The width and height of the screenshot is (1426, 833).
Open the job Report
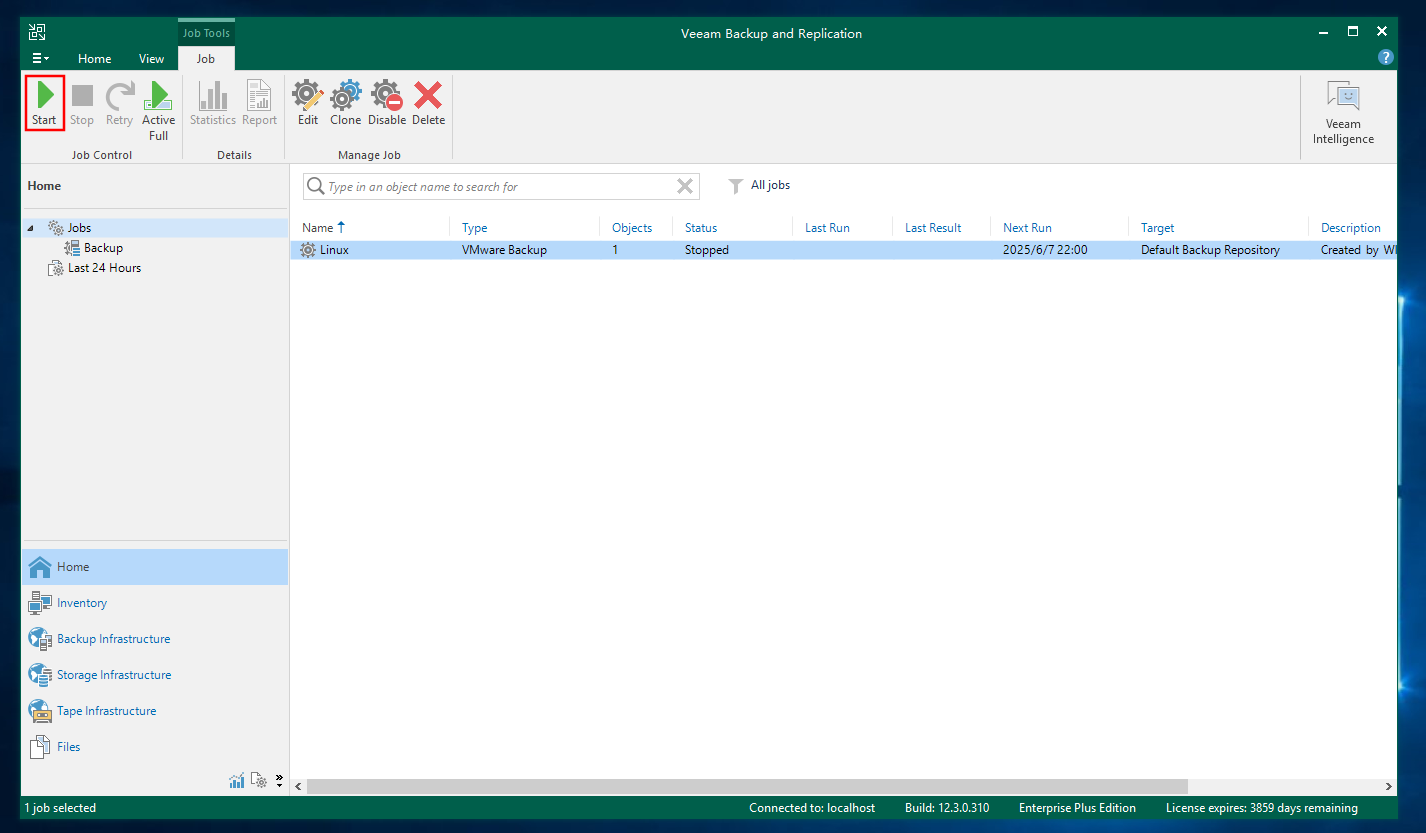tap(259, 103)
